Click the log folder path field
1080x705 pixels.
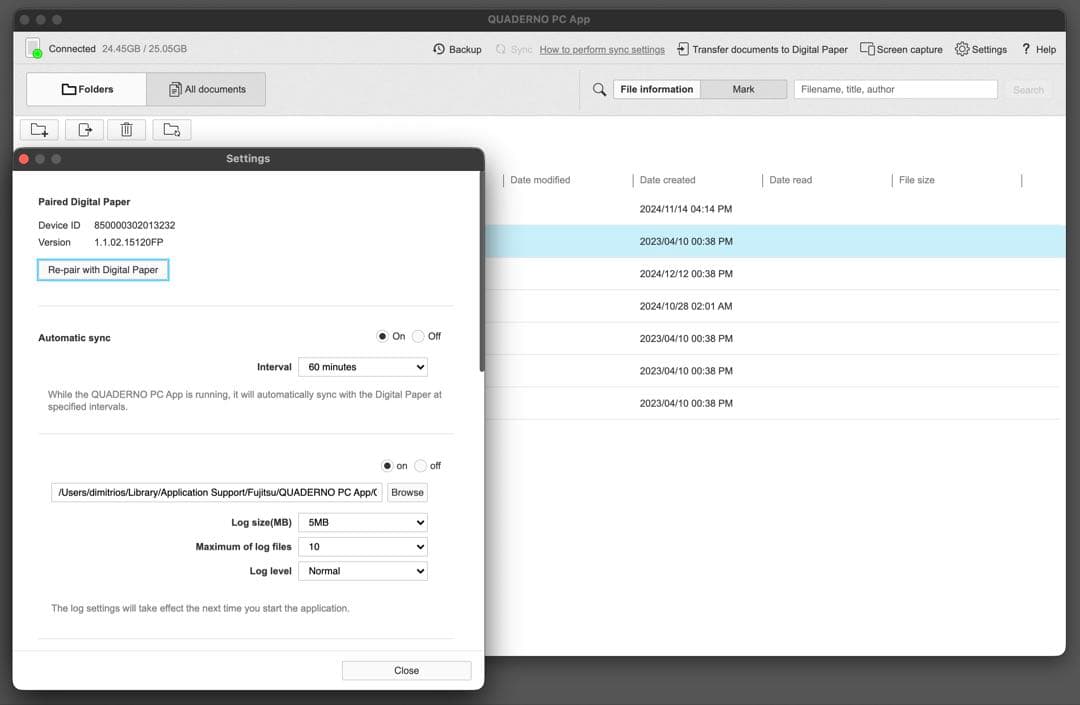216,492
